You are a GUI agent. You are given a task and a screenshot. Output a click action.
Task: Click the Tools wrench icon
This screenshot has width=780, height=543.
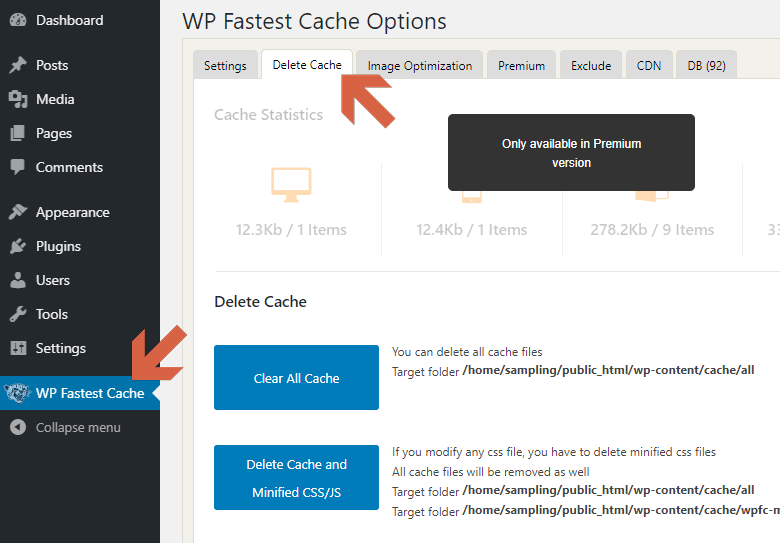point(18,314)
